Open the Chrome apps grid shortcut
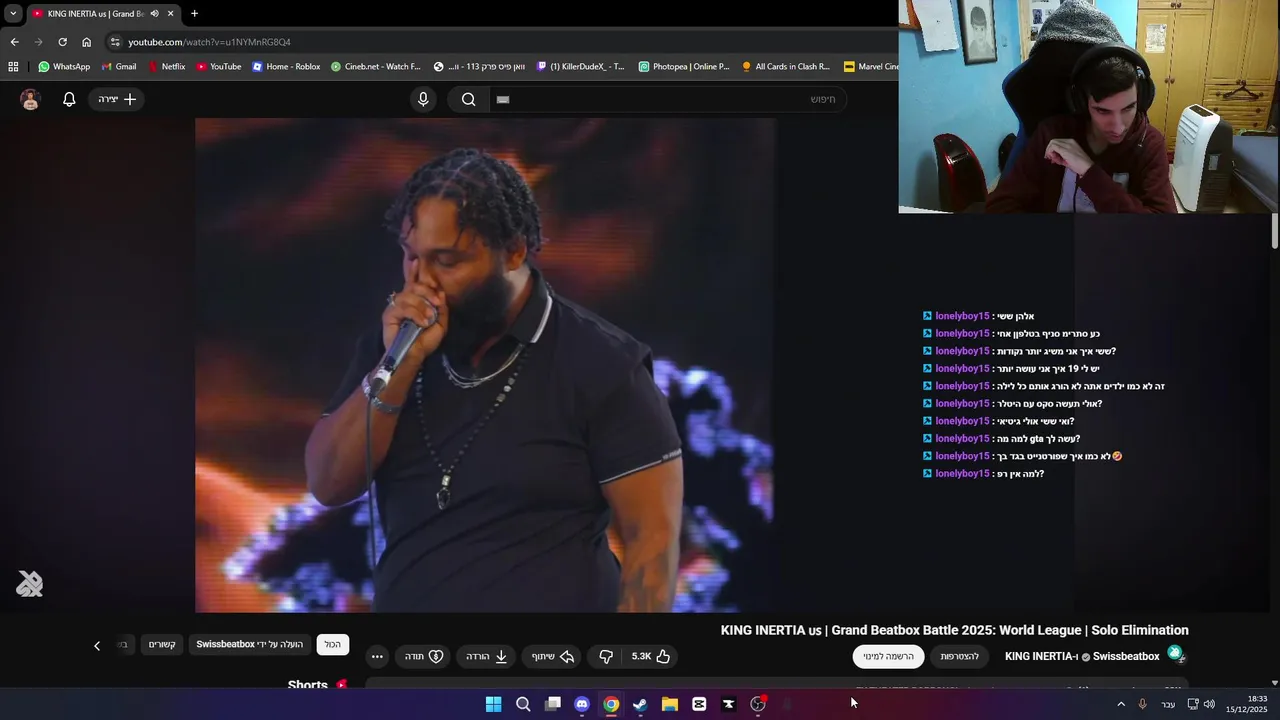 pos(13,67)
